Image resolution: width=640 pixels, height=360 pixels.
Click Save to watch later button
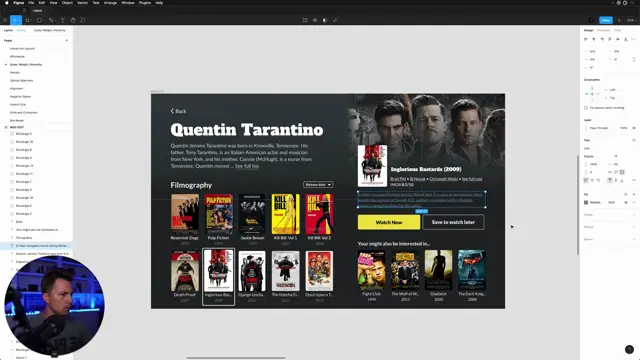click(453, 222)
